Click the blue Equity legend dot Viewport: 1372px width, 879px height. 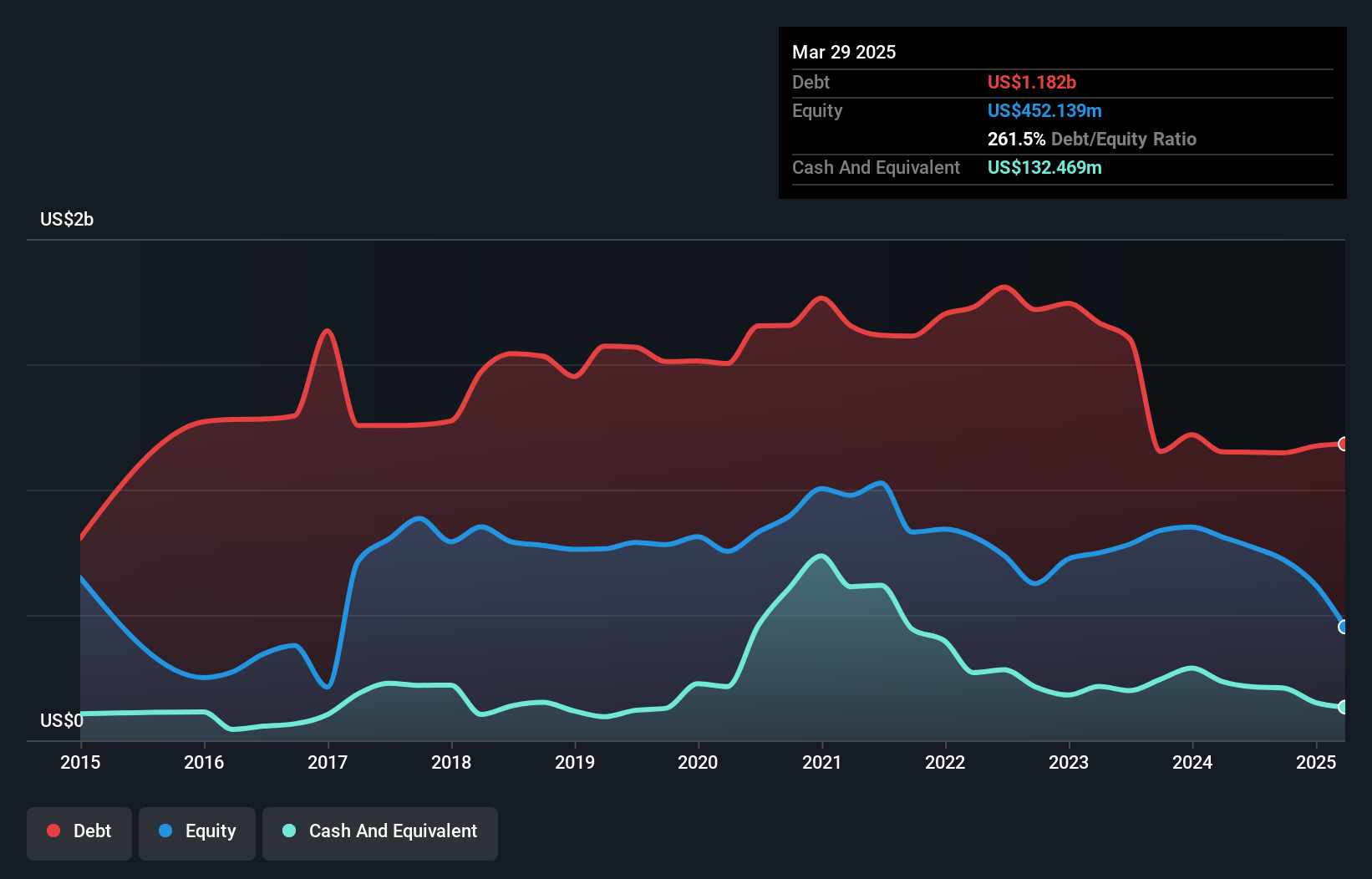(x=165, y=831)
